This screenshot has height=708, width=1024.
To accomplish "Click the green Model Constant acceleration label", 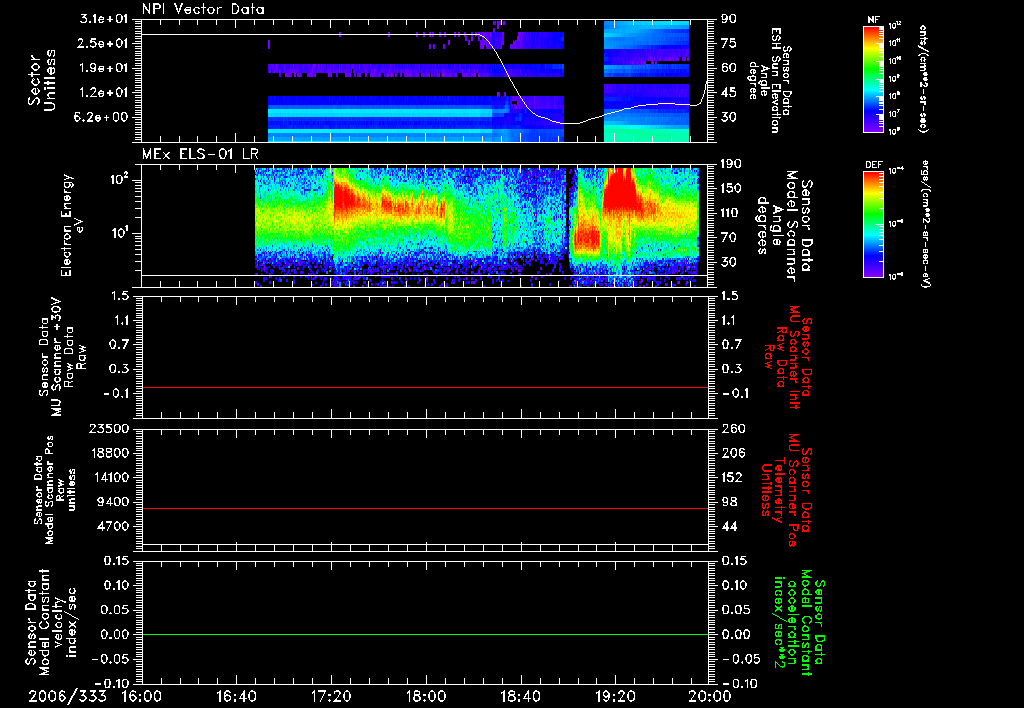I will point(799,624).
